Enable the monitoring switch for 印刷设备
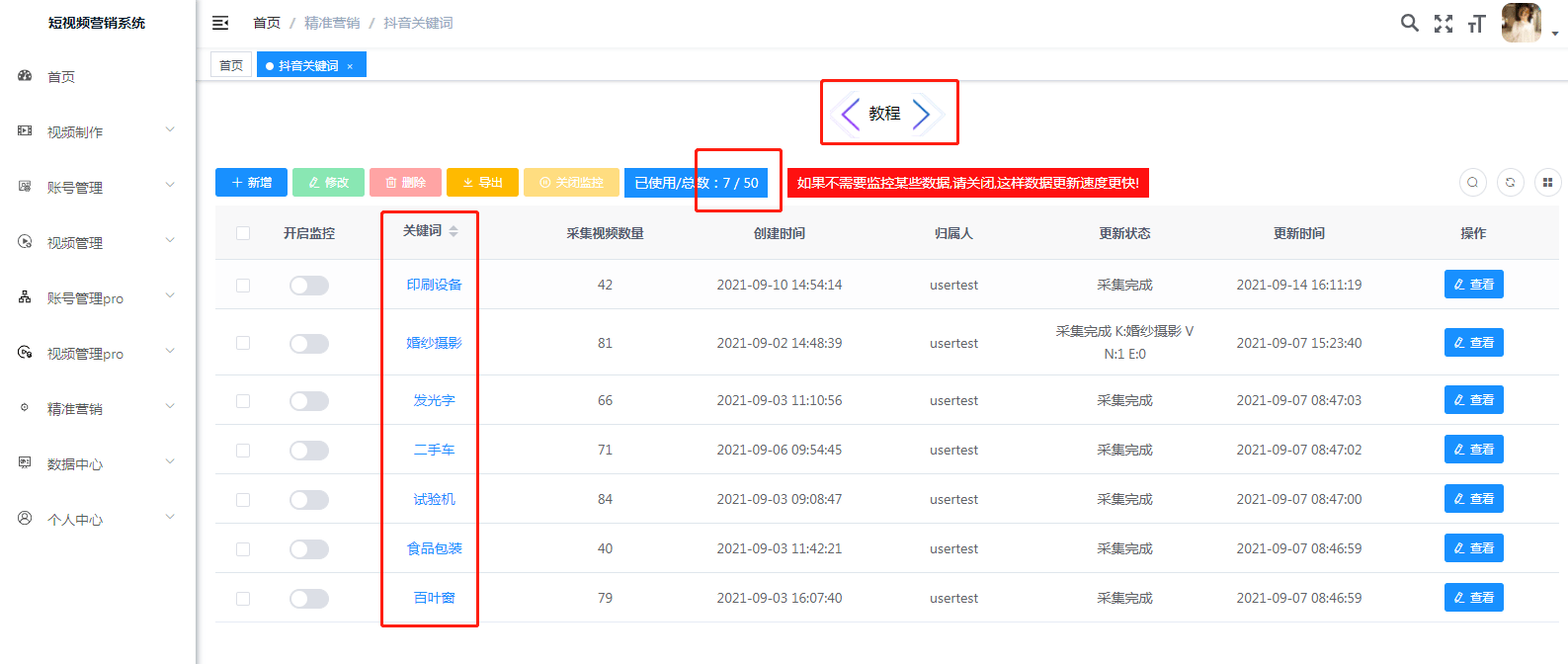Image resolution: width=1568 pixels, height=664 pixels. pyautogui.click(x=309, y=286)
